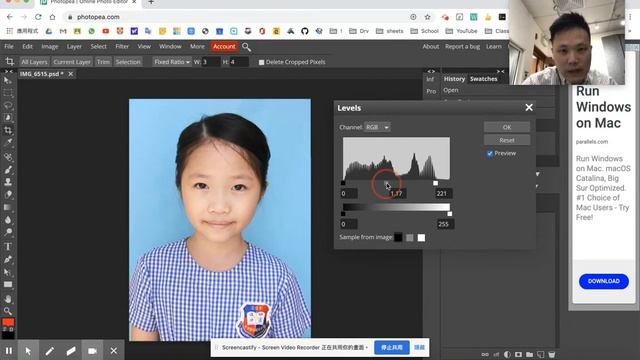Select the Clone Stamp tool
The width and height of the screenshot is (640, 360).
7,182
